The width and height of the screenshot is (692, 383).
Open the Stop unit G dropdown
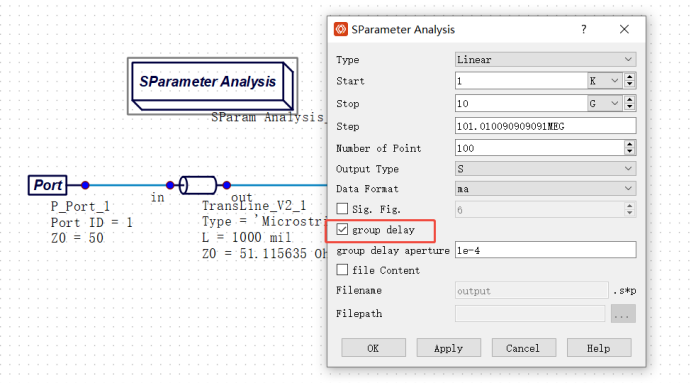click(x=605, y=103)
